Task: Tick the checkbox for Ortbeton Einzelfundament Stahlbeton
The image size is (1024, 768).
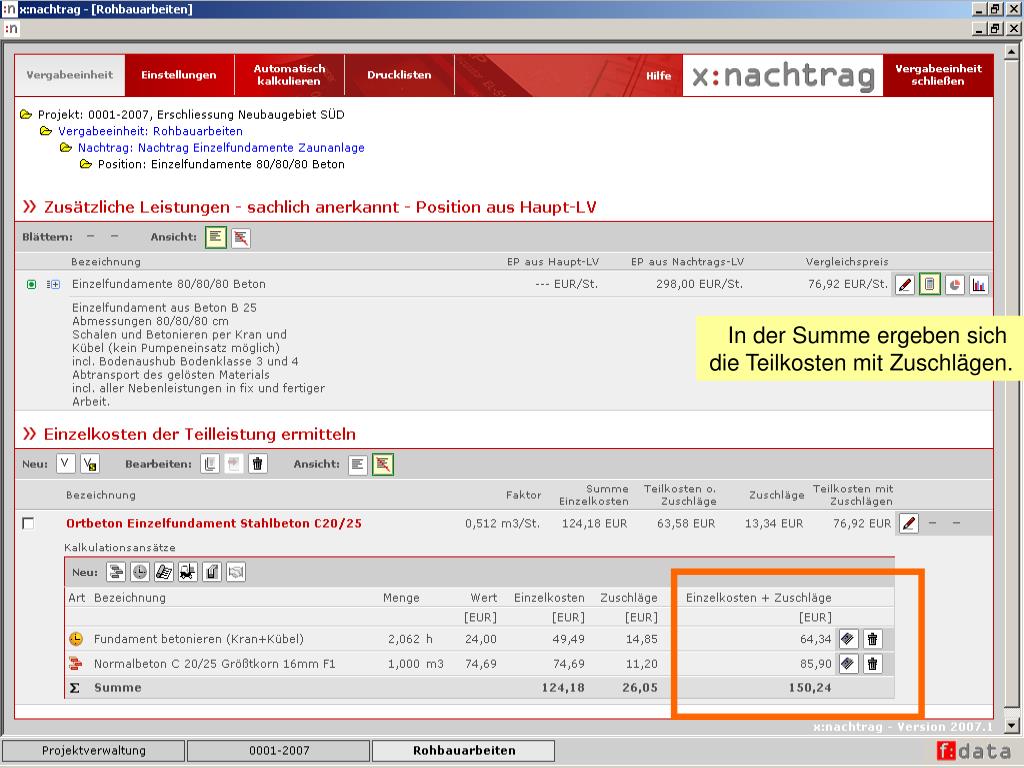Action: click(x=28, y=524)
